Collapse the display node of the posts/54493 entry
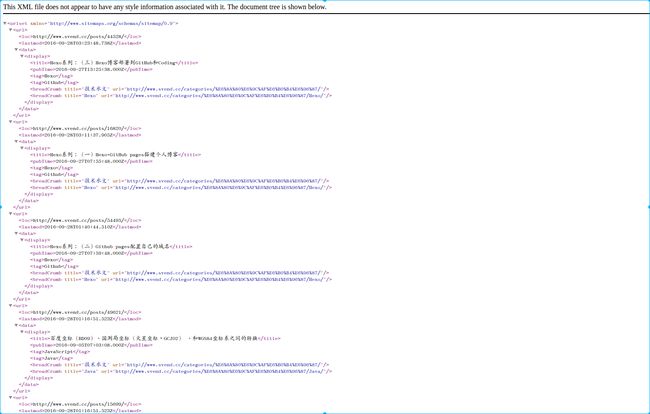Screen dimensions: 650x414 [x=22, y=240]
